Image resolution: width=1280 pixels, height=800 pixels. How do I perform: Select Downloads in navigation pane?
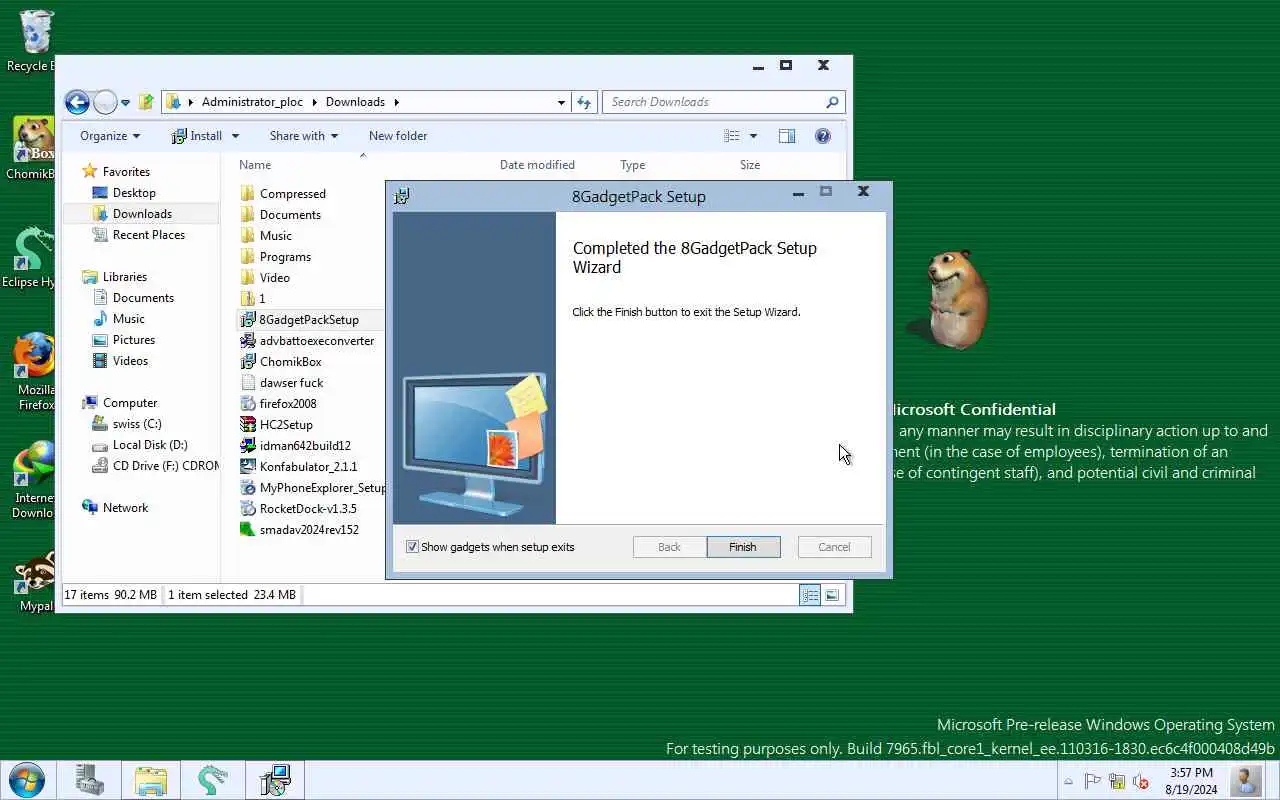pos(142,214)
